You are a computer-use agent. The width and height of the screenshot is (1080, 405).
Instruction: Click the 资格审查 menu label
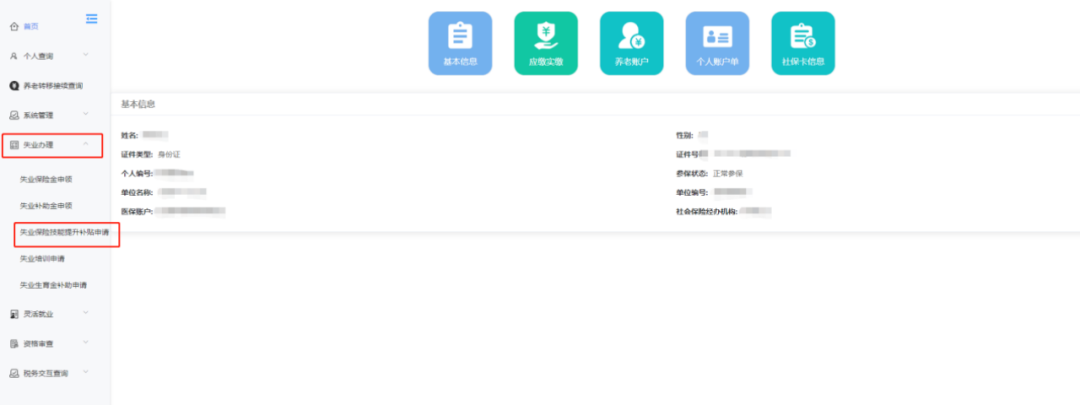(x=38, y=343)
